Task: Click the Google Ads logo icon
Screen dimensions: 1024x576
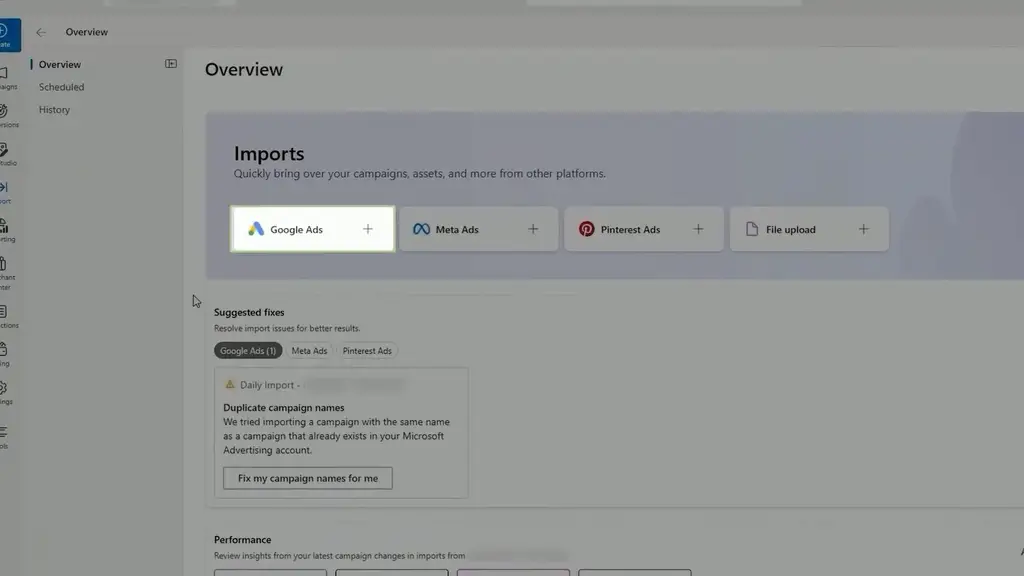Action: click(x=255, y=229)
